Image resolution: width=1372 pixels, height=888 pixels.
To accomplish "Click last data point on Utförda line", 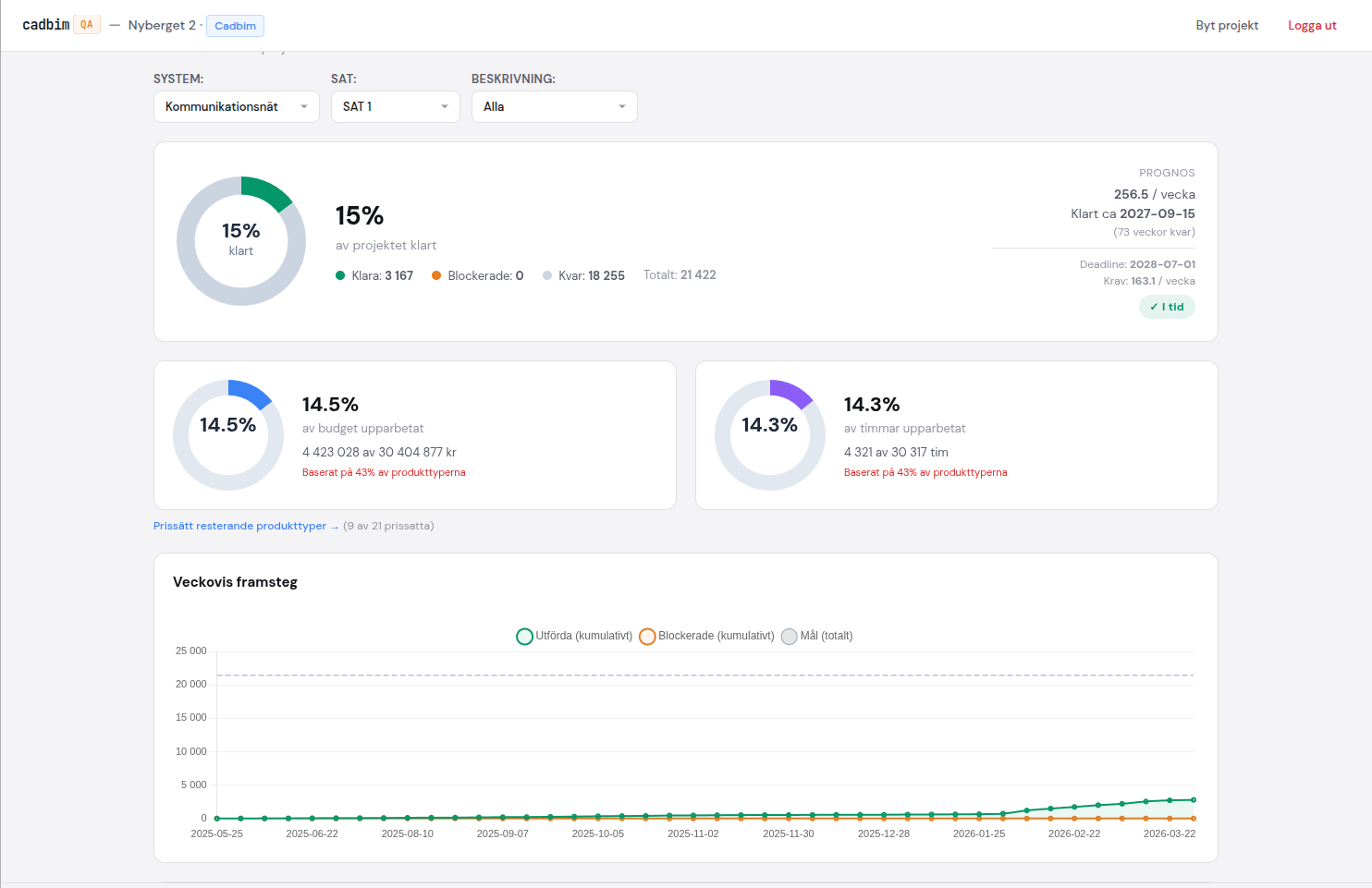I will point(1194,800).
